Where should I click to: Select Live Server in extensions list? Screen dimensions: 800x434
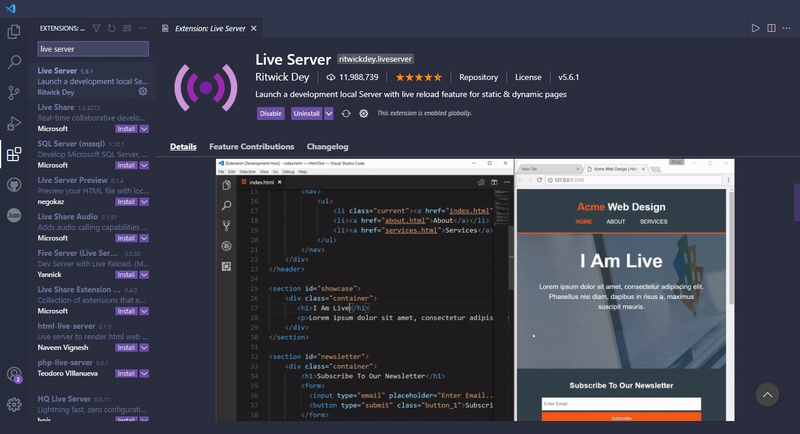92,81
